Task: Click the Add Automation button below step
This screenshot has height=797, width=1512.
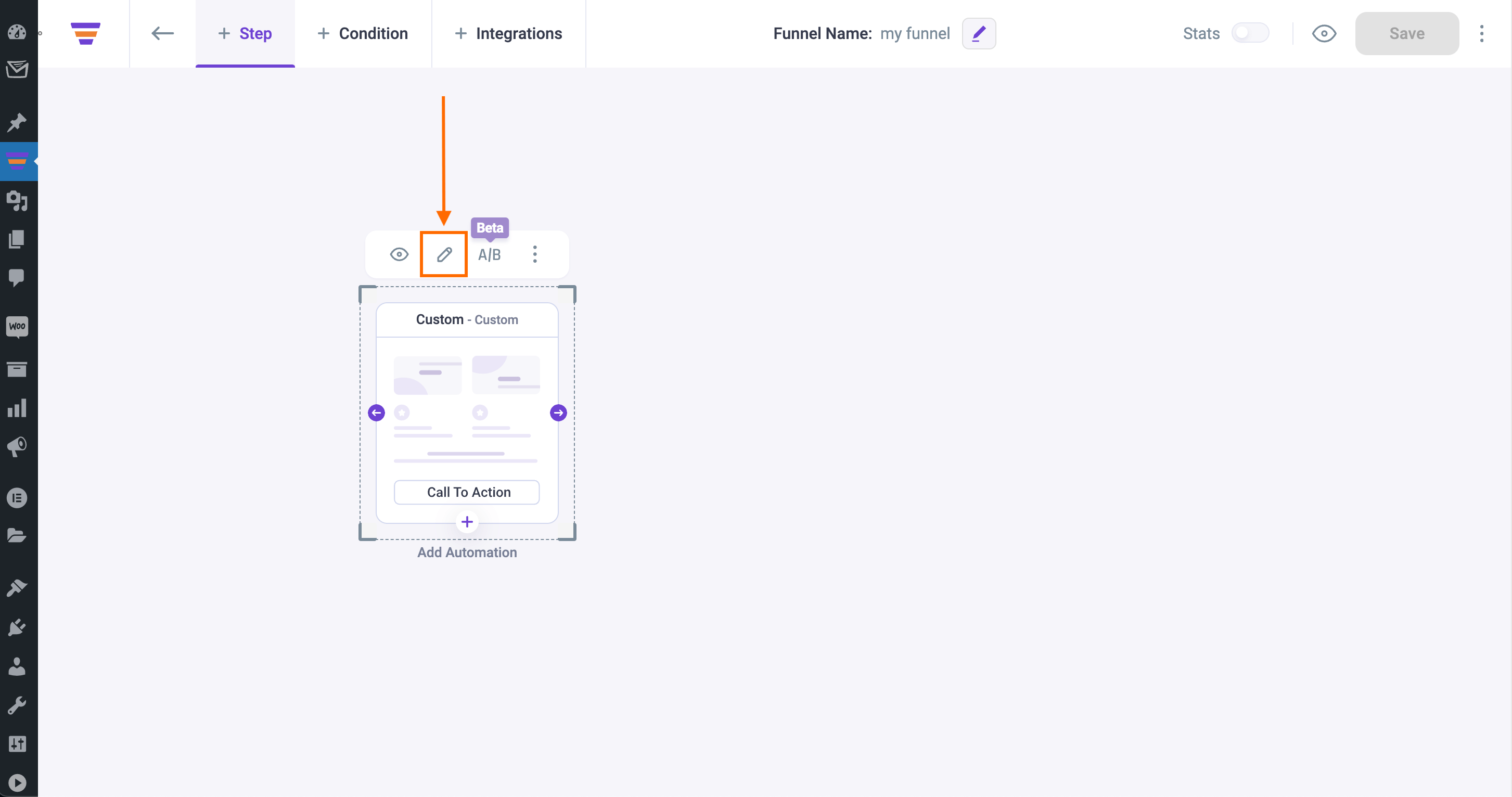Action: click(x=466, y=552)
